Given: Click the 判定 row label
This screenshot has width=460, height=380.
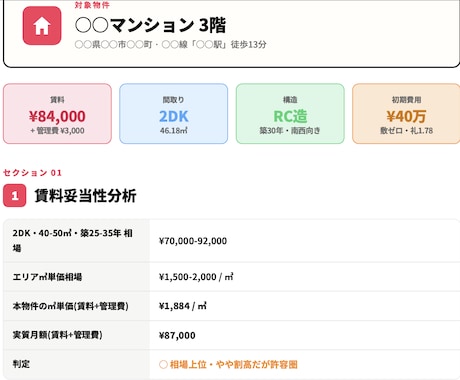Looking at the screenshot, I should point(21,364).
